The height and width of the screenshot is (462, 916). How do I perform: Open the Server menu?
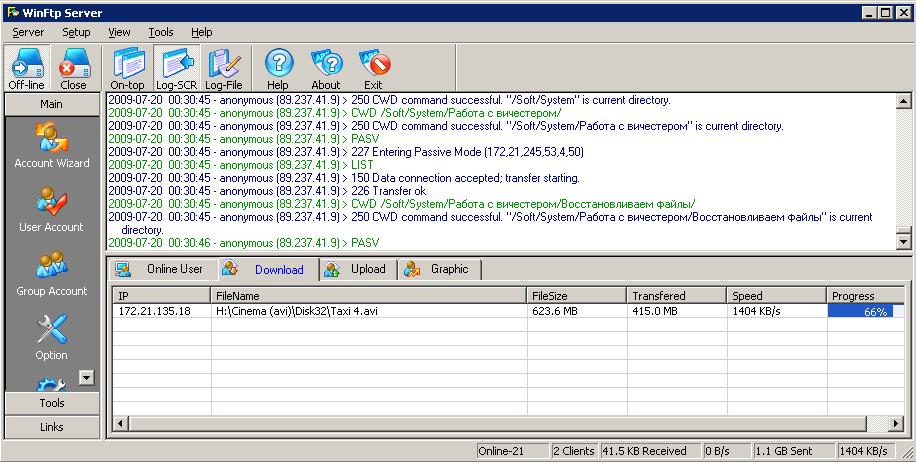pyautogui.click(x=28, y=32)
